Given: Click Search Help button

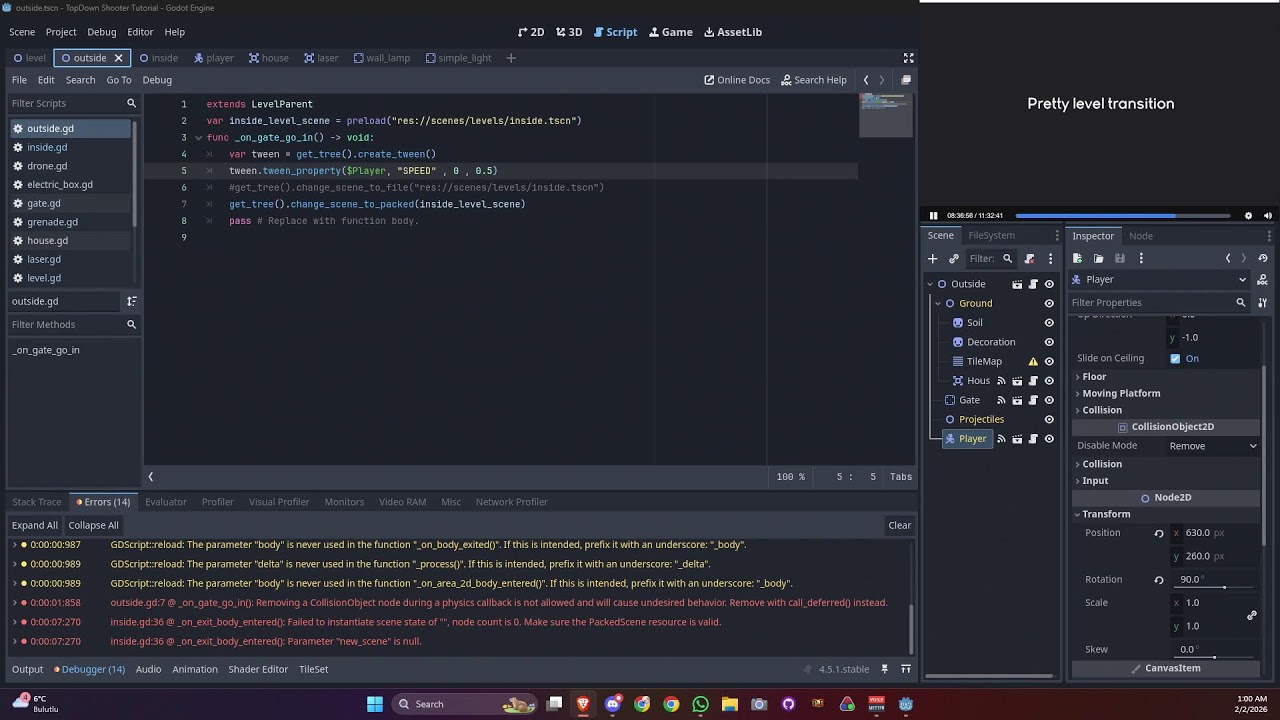Looking at the screenshot, I should [x=814, y=80].
